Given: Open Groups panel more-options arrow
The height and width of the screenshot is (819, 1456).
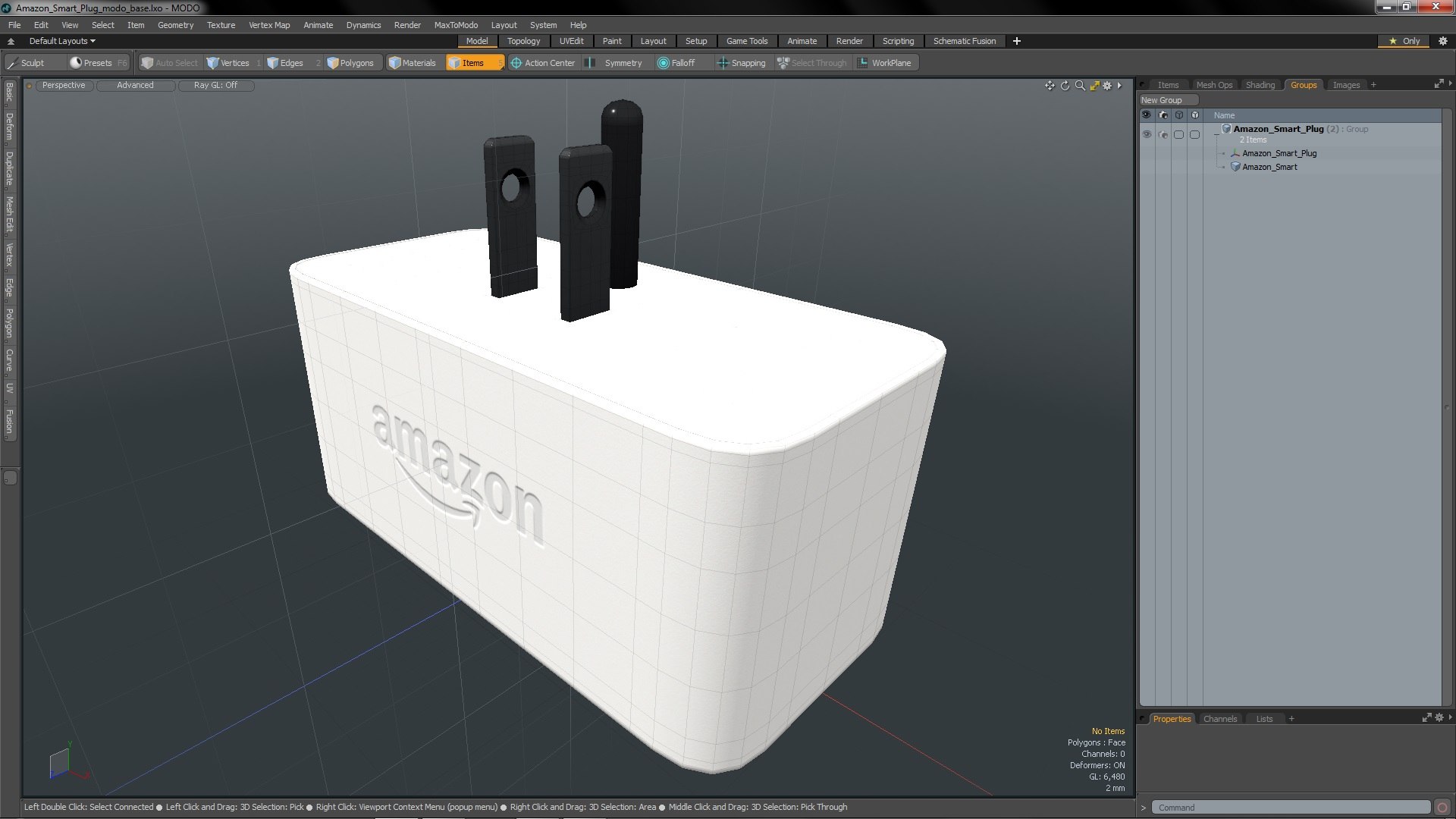Looking at the screenshot, I should [1451, 83].
